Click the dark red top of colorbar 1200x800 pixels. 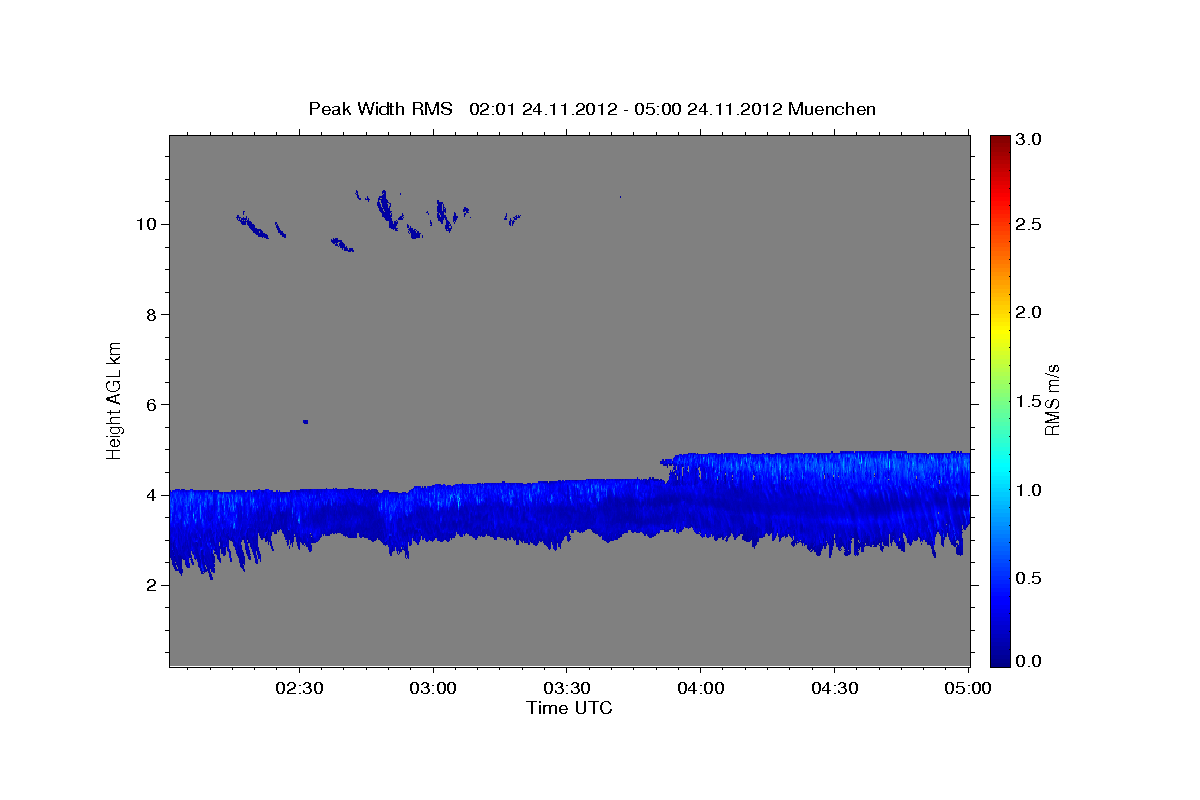click(999, 141)
